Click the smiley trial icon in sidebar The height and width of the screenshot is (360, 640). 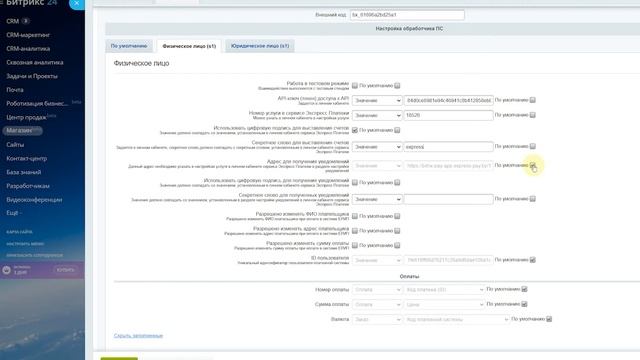click(x=7, y=270)
